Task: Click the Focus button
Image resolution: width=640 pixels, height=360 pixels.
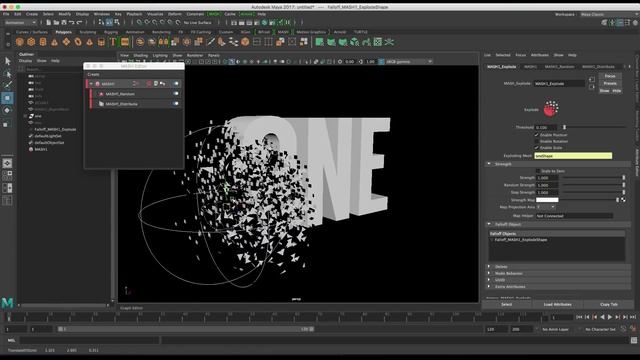Action: coord(610,76)
